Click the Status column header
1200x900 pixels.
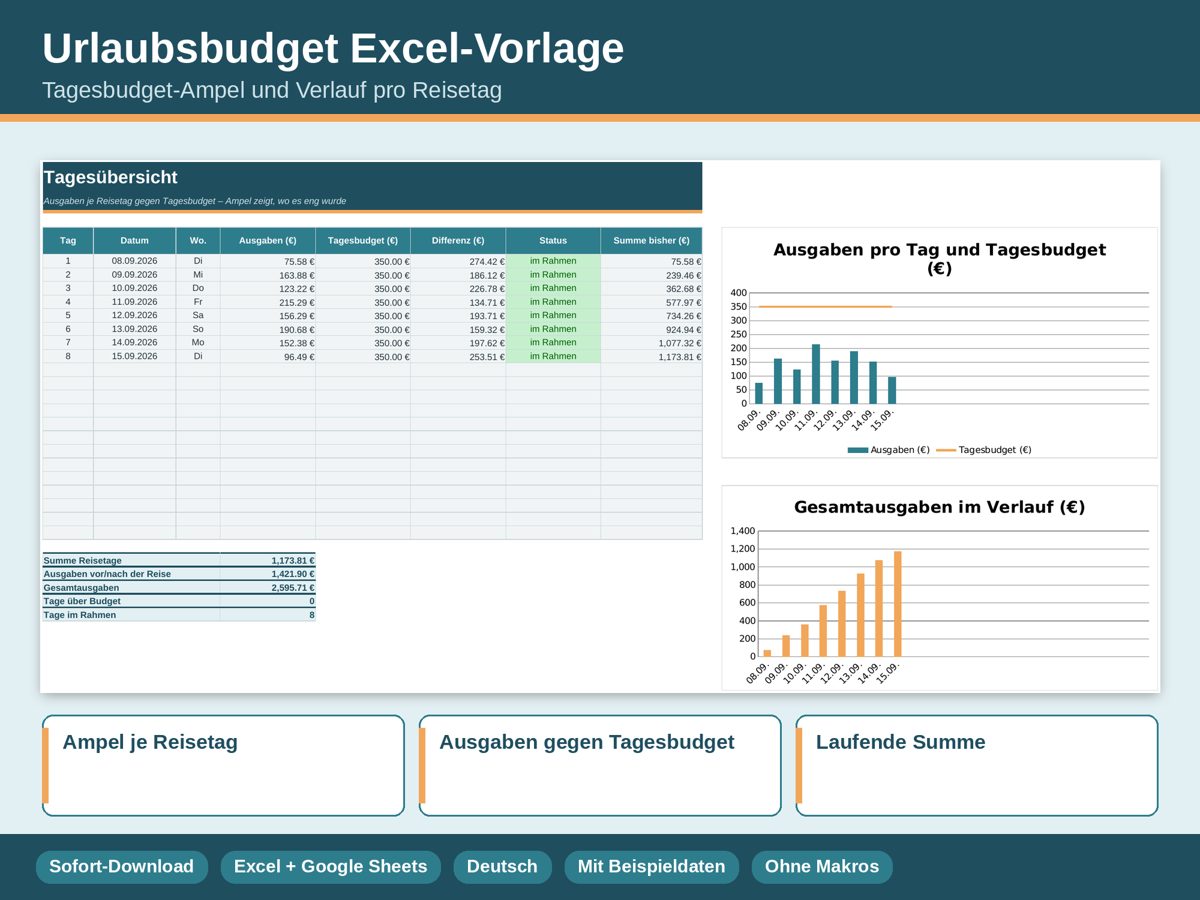(553, 241)
